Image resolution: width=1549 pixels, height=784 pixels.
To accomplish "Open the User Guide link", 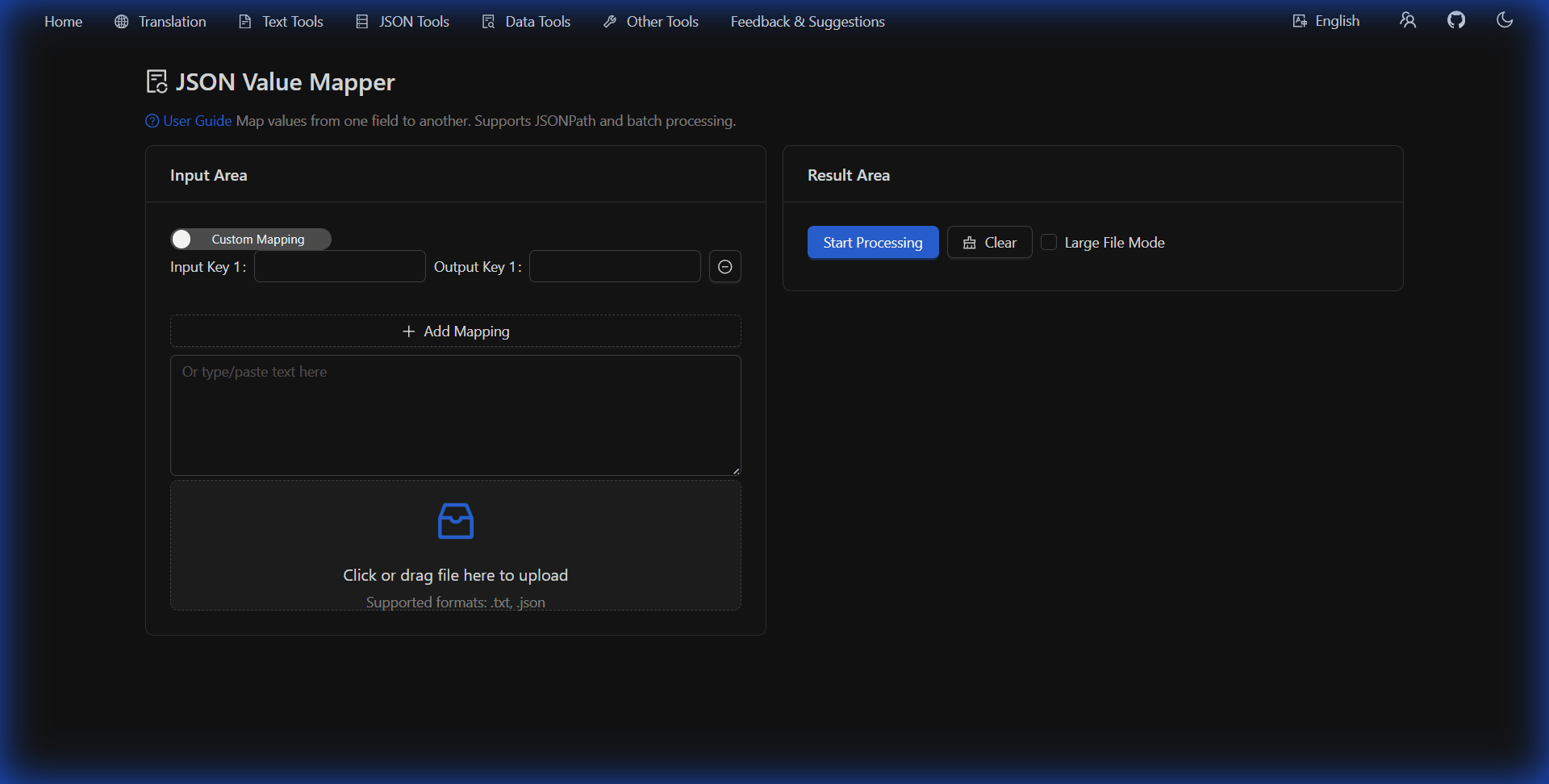I will tap(196, 120).
